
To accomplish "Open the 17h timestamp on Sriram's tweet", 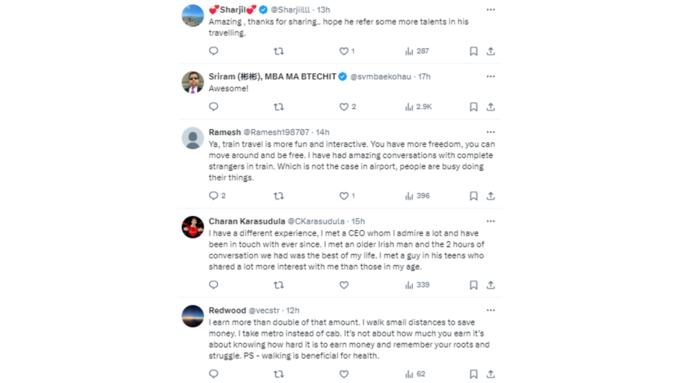I will click(424, 77).
